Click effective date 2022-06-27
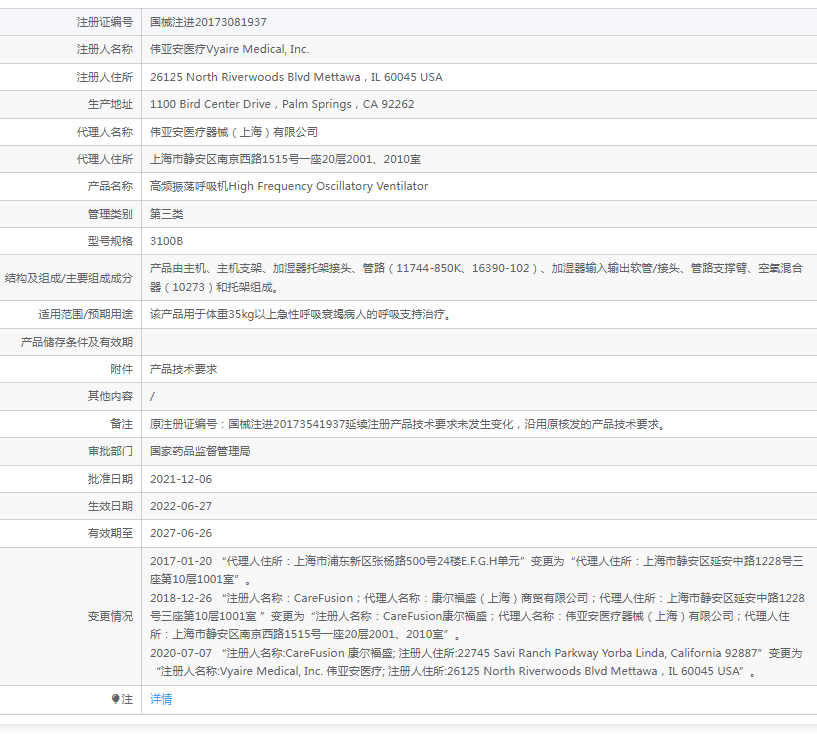Viewport: 817px width, 738px height. point(181,506)
